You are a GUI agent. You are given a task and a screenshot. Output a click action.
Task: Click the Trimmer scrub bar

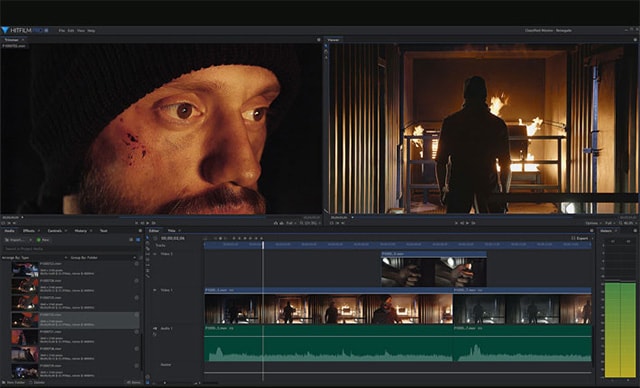tap(161, 217)
